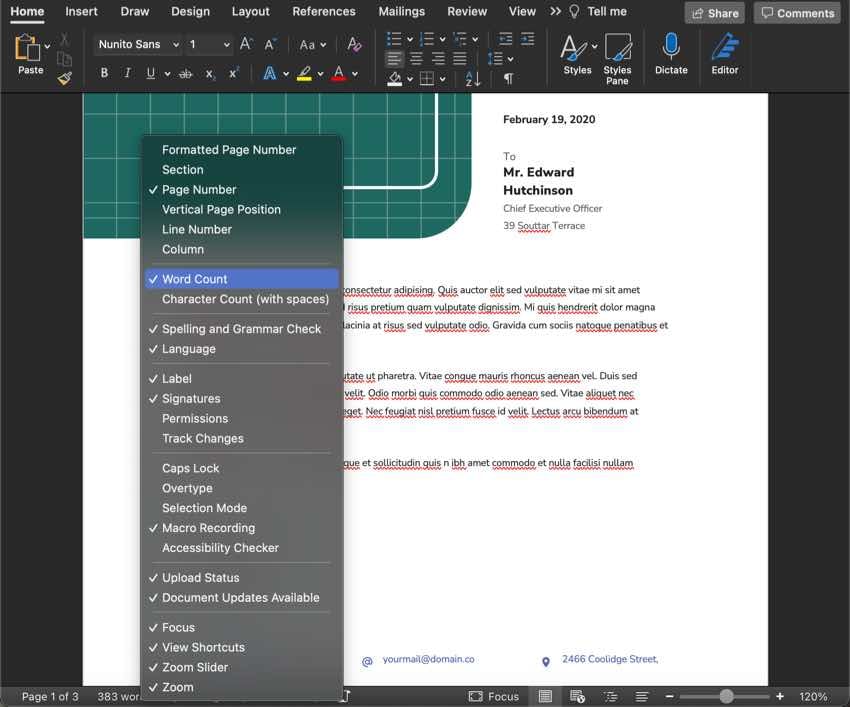Switch to the Review ribbon tab
The image size is (850, 707).
[x=466, y=11]
